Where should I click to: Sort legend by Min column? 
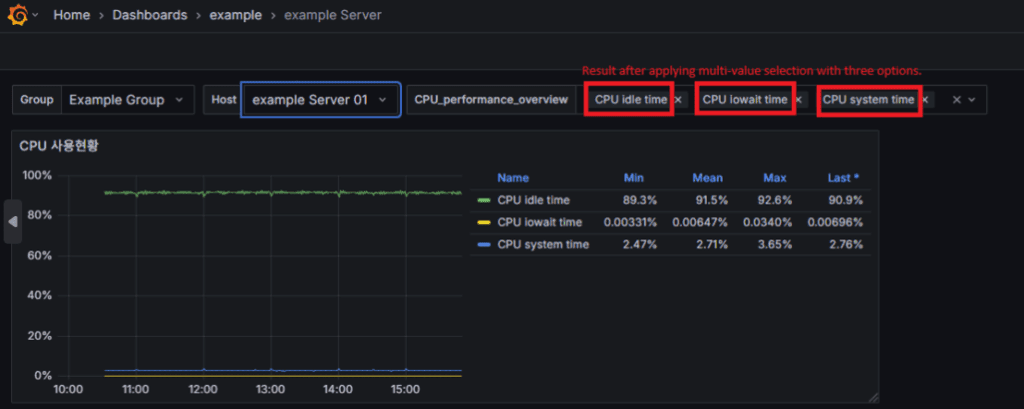point(634,177)
